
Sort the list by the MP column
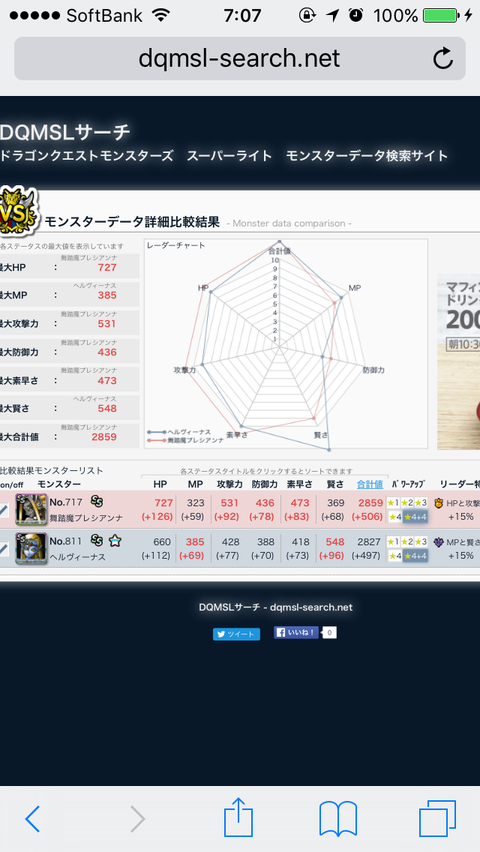point(195,484)
